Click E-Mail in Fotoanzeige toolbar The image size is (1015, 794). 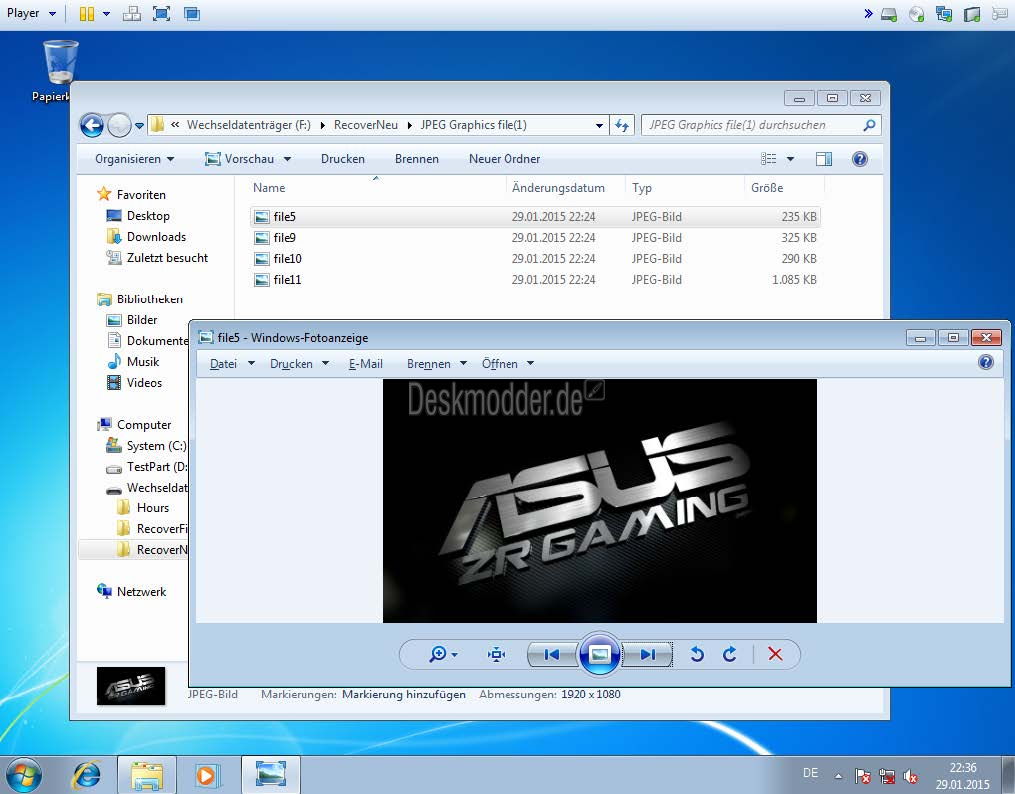(x=366, y=364)
